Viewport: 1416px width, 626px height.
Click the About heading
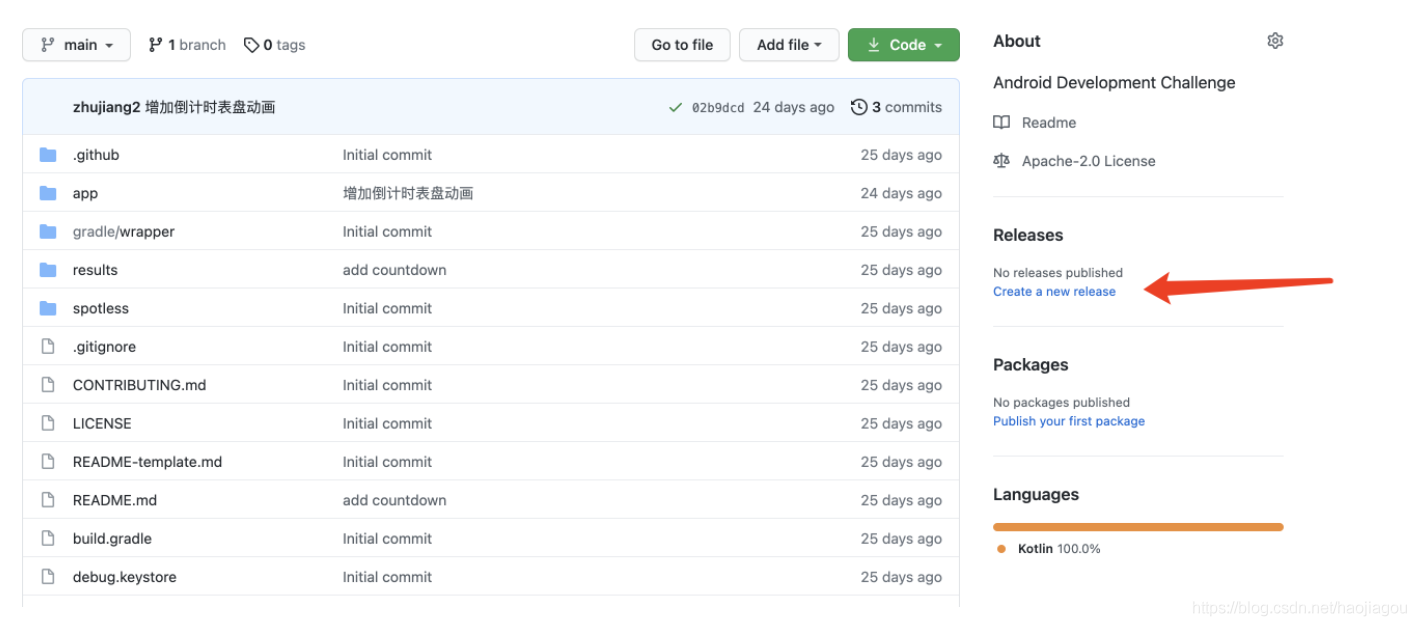coord(1017,41)
